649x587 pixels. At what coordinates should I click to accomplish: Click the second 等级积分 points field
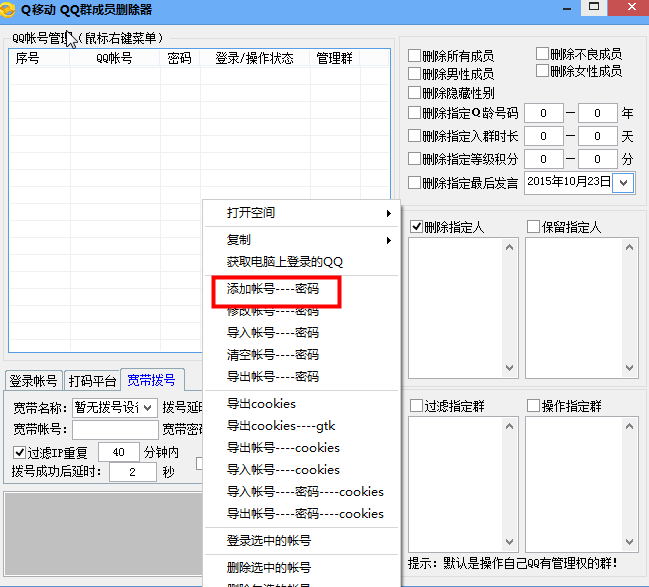pos(597,159)
